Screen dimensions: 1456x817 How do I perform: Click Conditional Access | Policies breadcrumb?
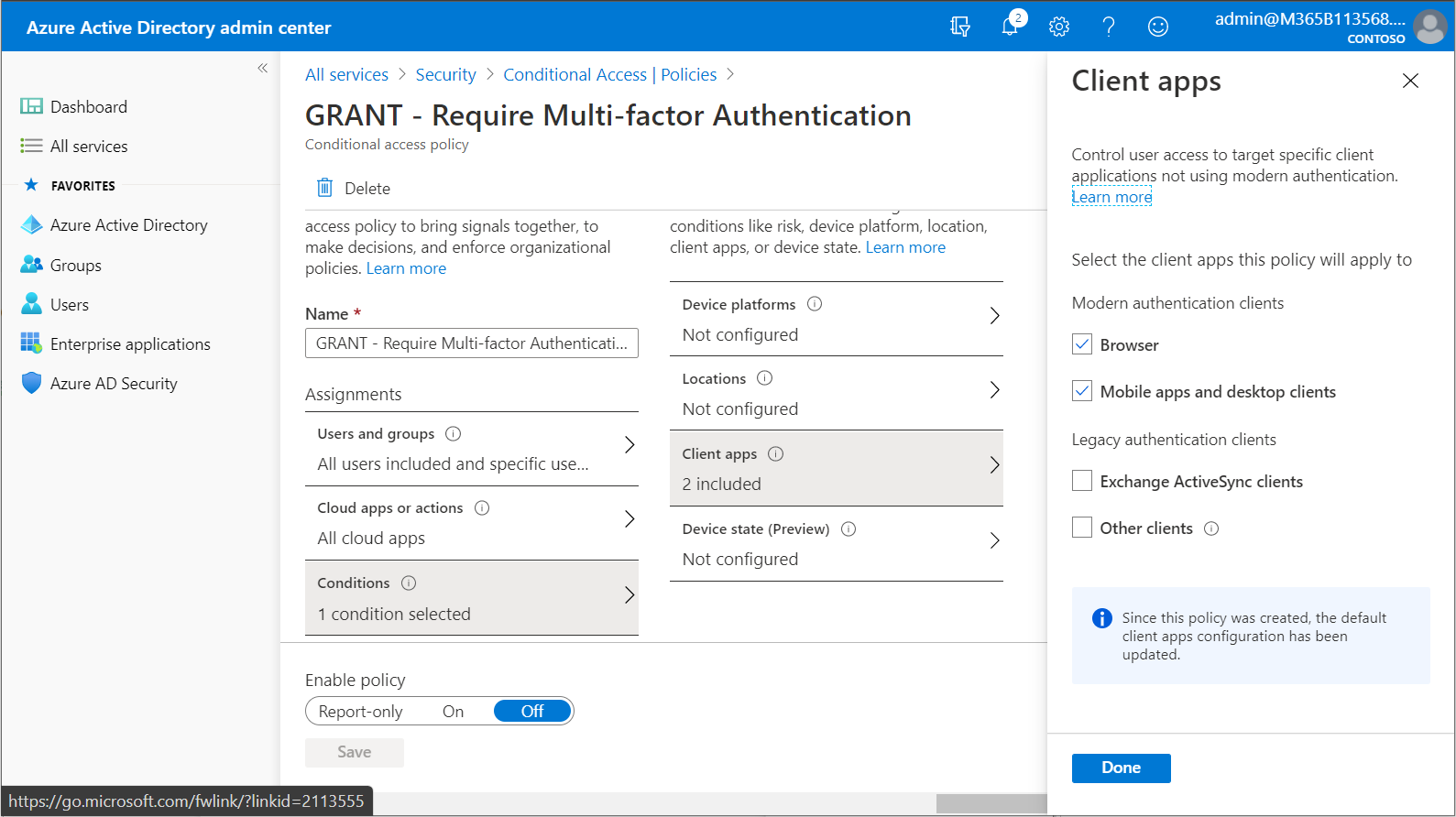[610, 75]
